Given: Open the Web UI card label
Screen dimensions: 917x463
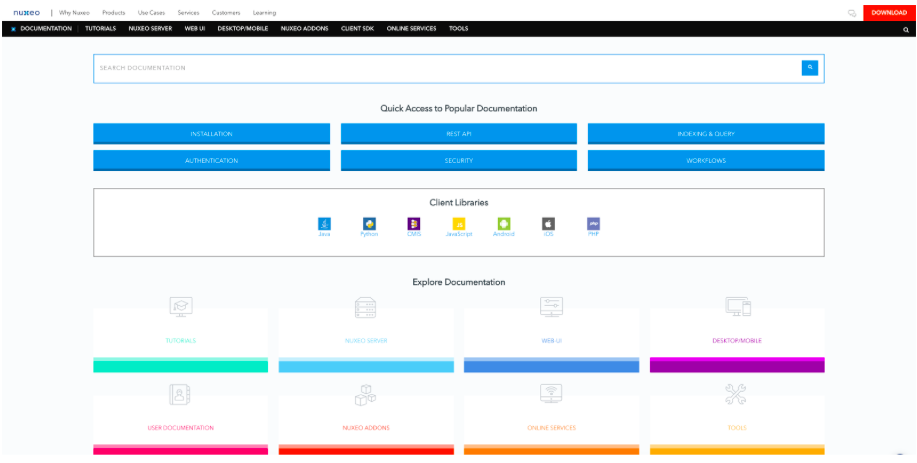Looking at the screenshot, I should [x=551, y=341].
